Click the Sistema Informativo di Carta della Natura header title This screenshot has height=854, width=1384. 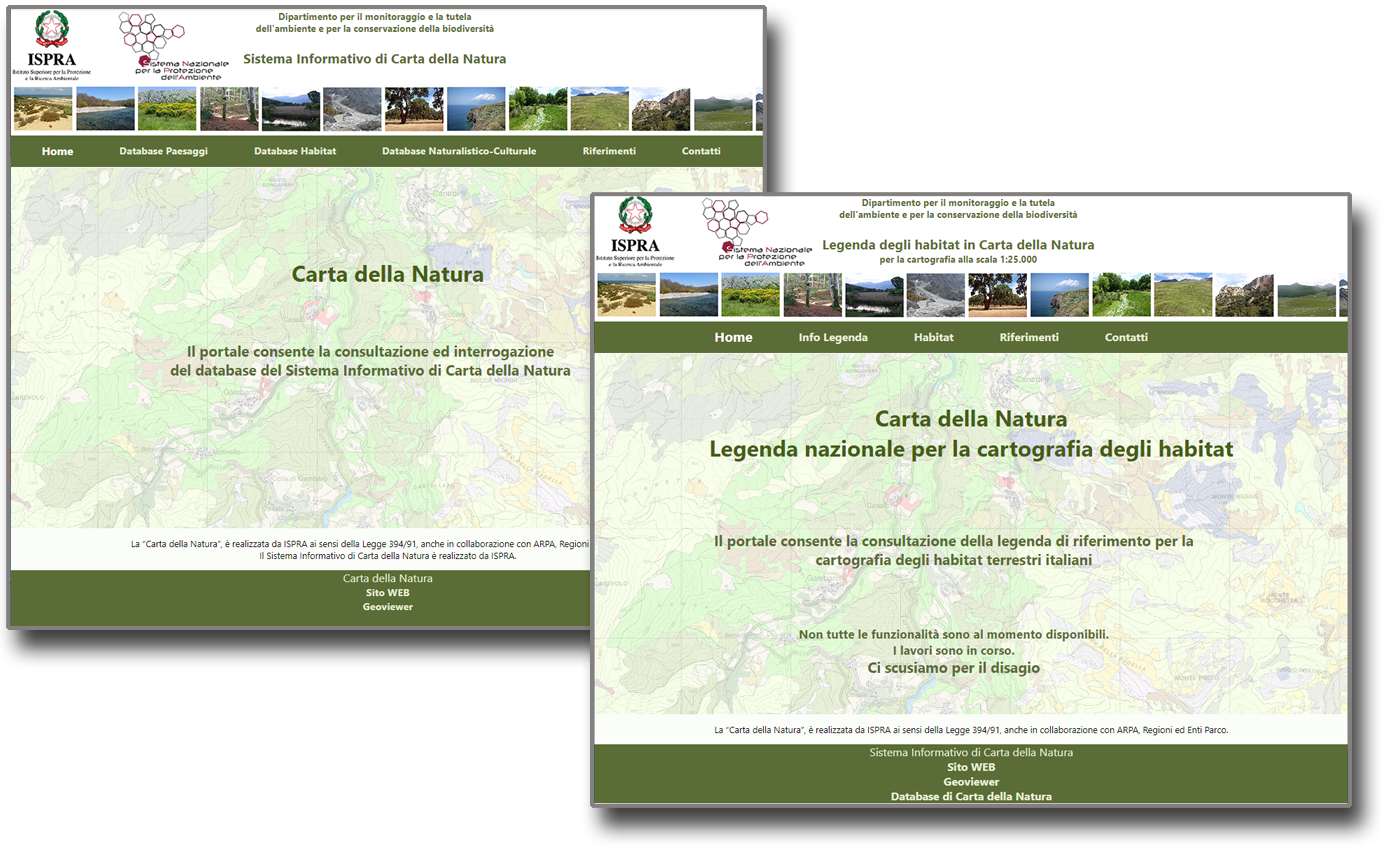click(x=374, y=59)
